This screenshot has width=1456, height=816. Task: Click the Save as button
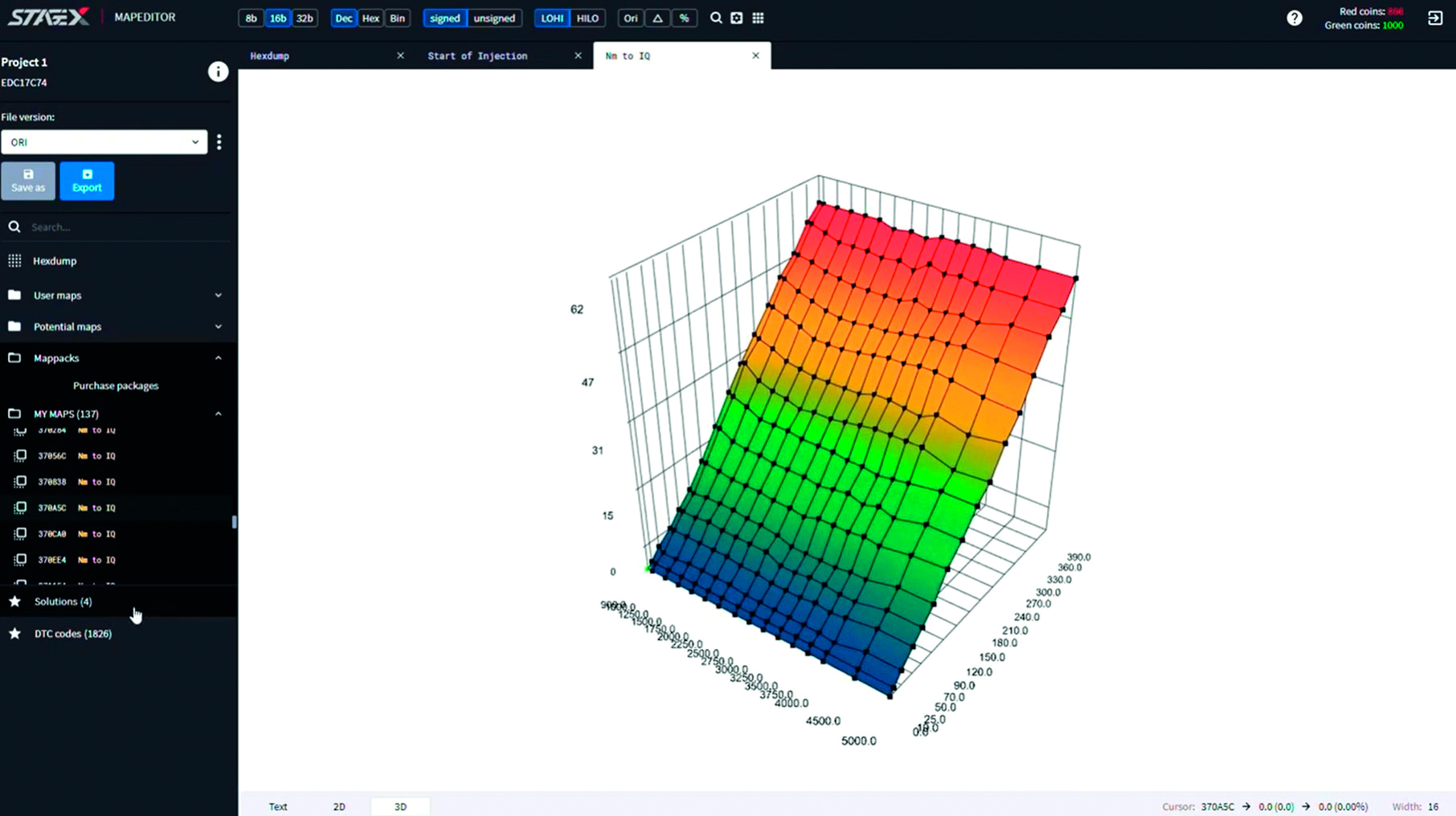coord(28,181)
